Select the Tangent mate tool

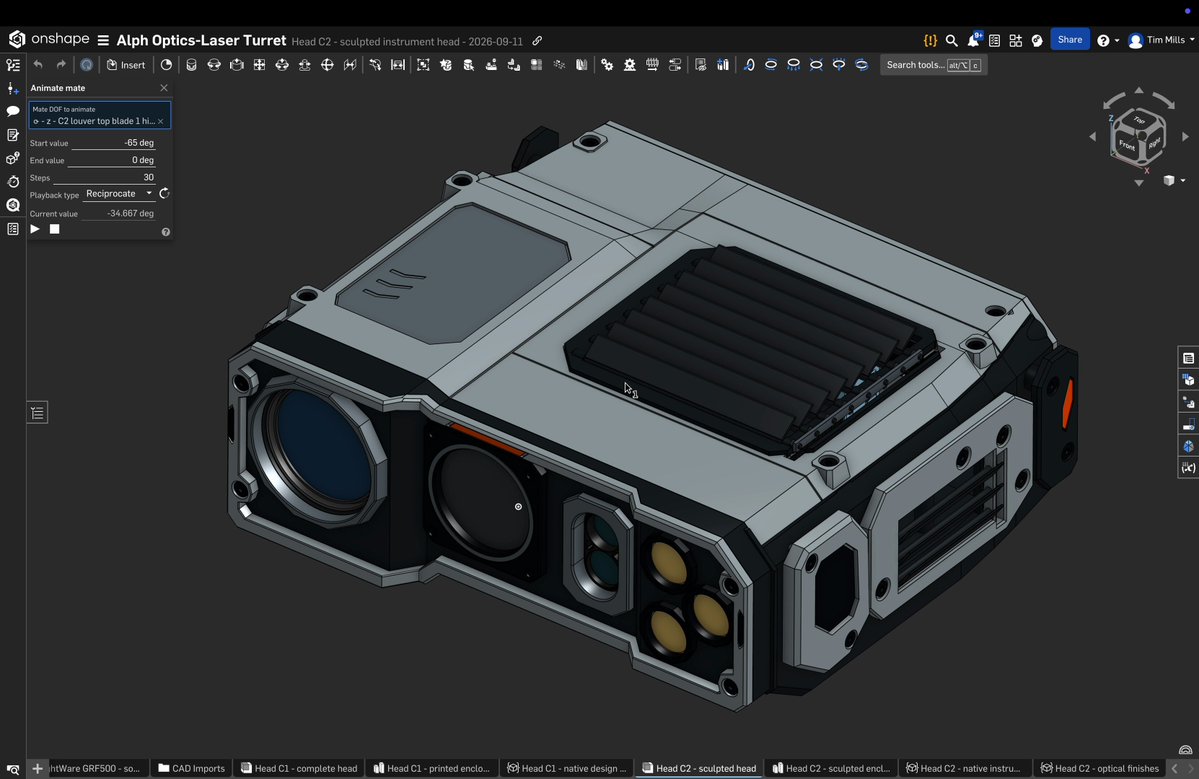375,65
